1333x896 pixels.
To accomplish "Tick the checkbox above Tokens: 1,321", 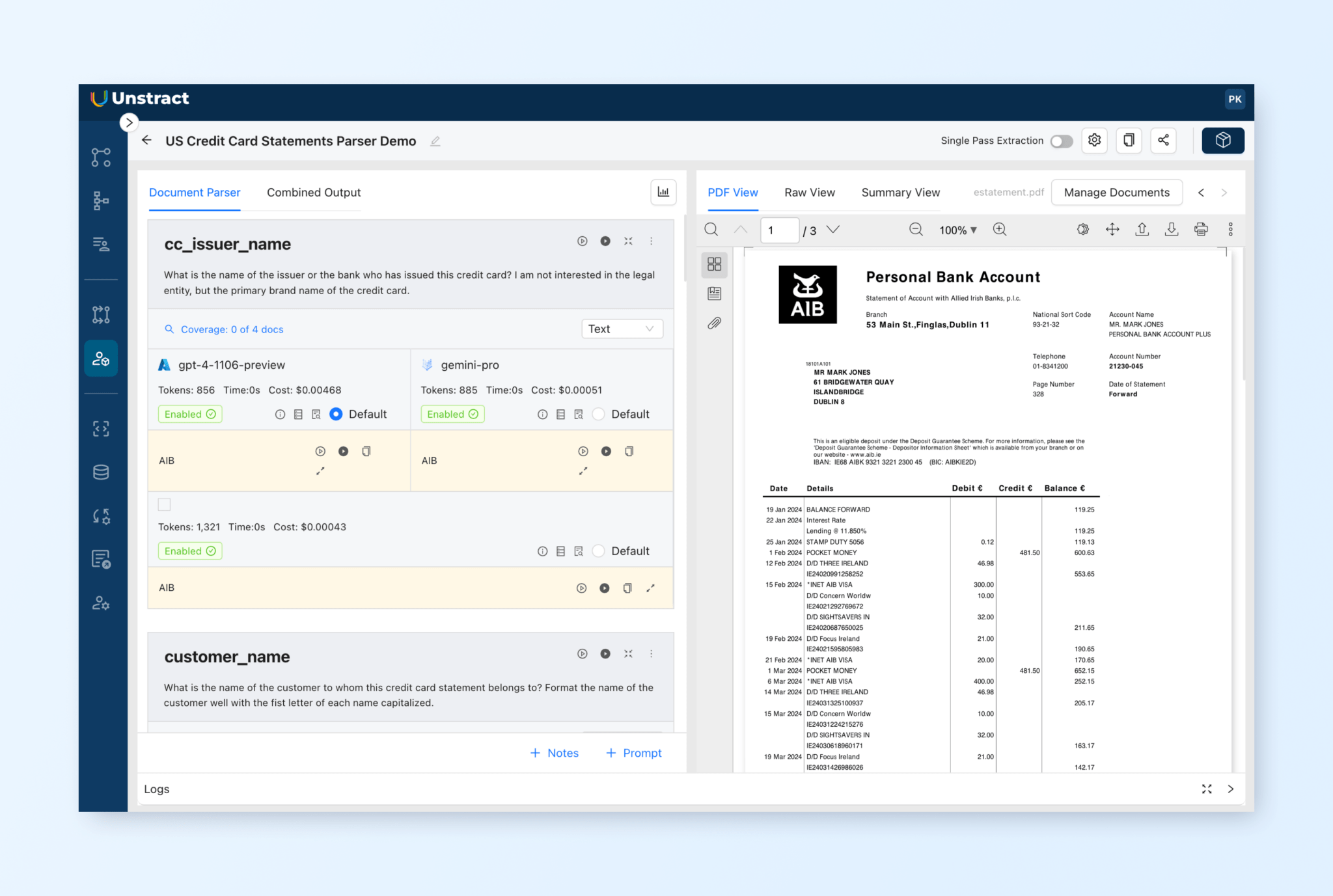I will tap(164, 504).
